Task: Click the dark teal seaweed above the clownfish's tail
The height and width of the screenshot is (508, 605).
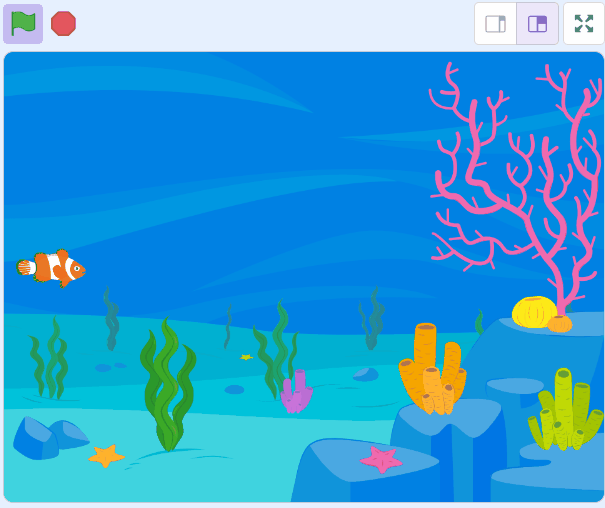Action: coord(111,317)
